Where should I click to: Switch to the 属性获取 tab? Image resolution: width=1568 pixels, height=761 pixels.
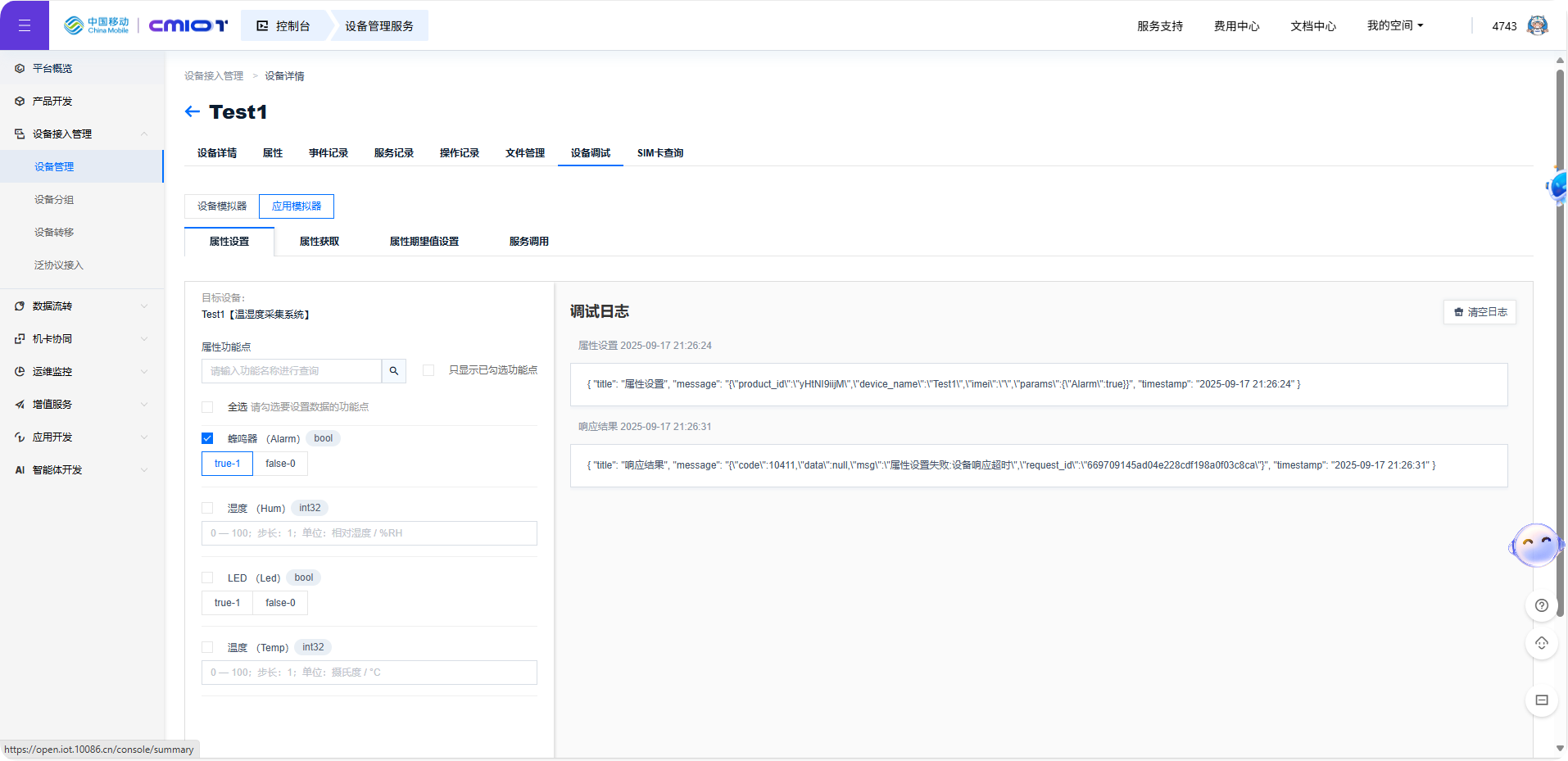click(319, 241)
